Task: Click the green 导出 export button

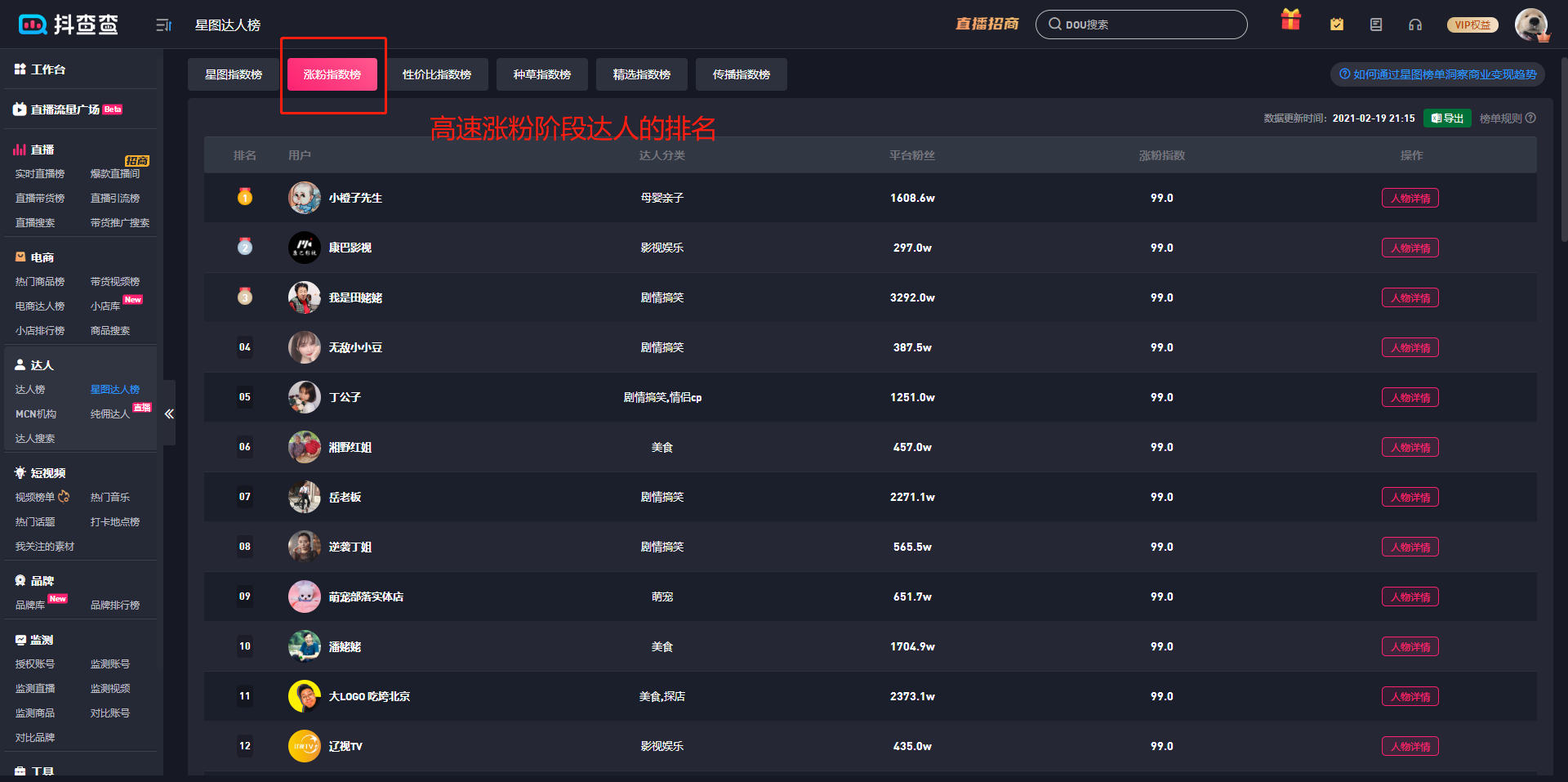Action: (x=1447, y=118)
